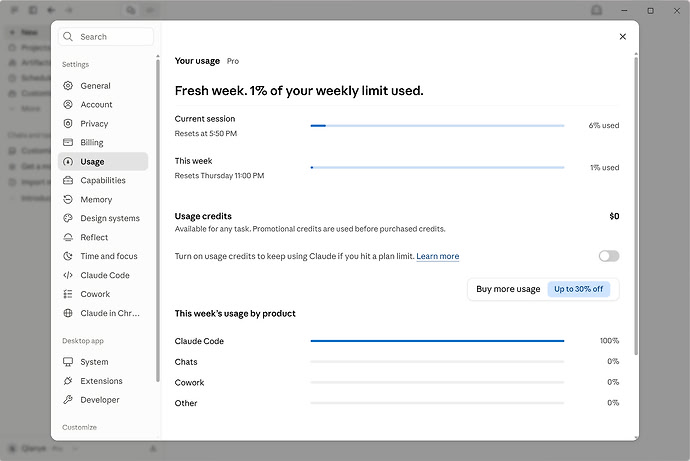Click the This week progress bar

[x=437, y=168]
